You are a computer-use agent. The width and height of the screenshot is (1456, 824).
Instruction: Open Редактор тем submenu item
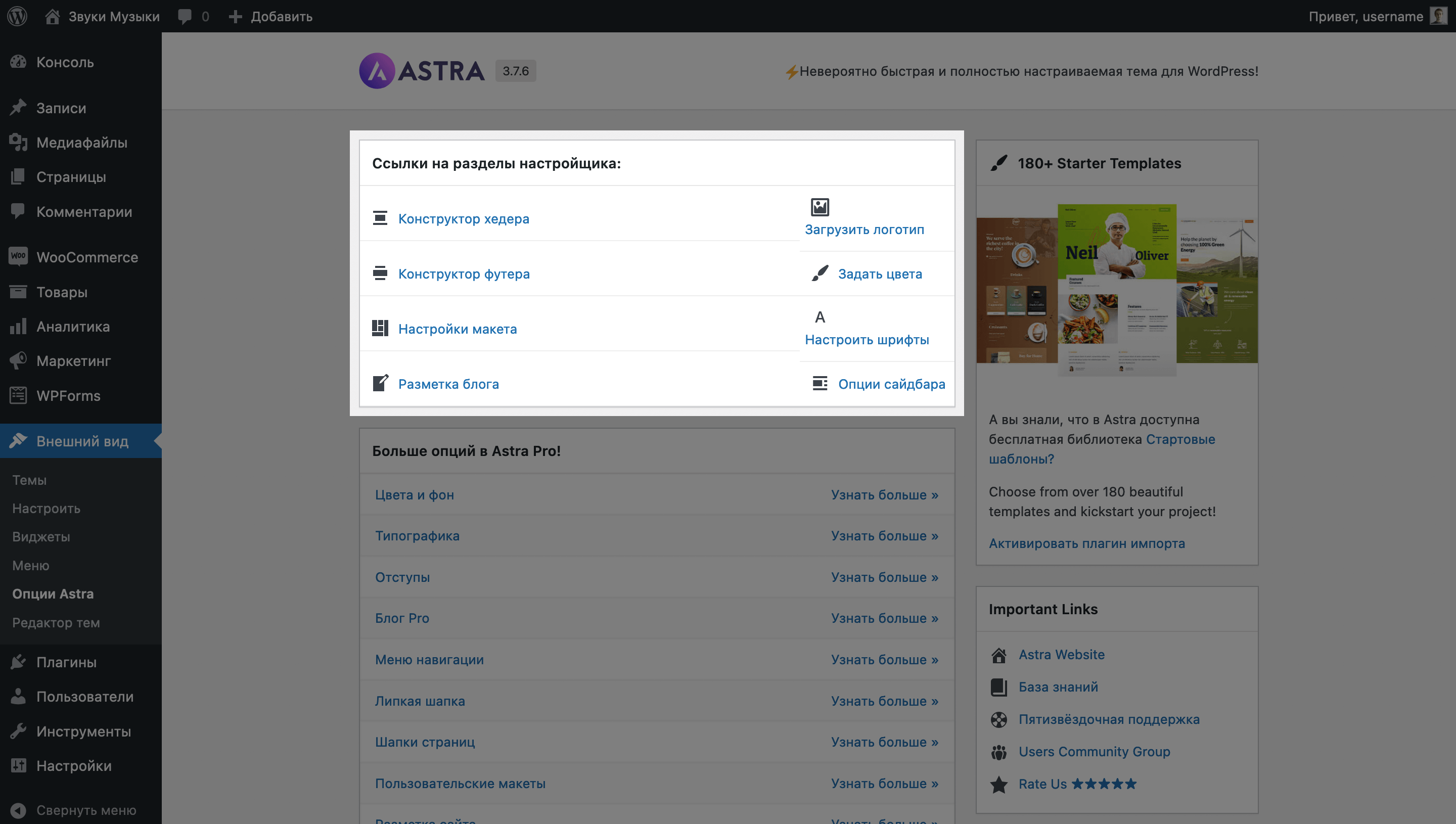pyautogui.click(x=56, y=622)
